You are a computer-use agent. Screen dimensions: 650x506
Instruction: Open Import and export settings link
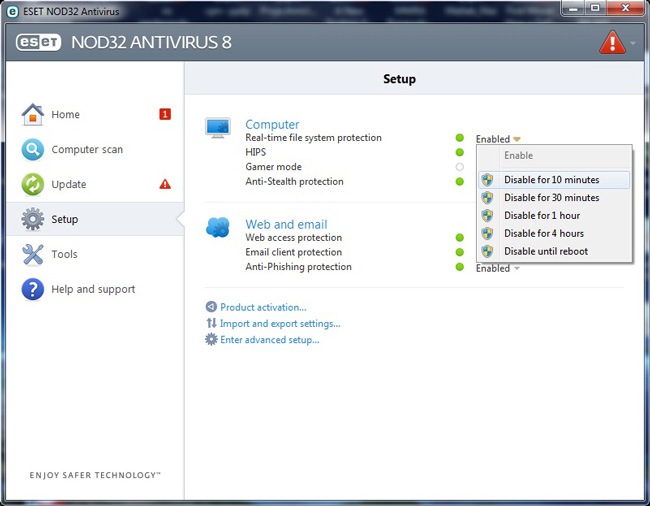pos(280,323)
